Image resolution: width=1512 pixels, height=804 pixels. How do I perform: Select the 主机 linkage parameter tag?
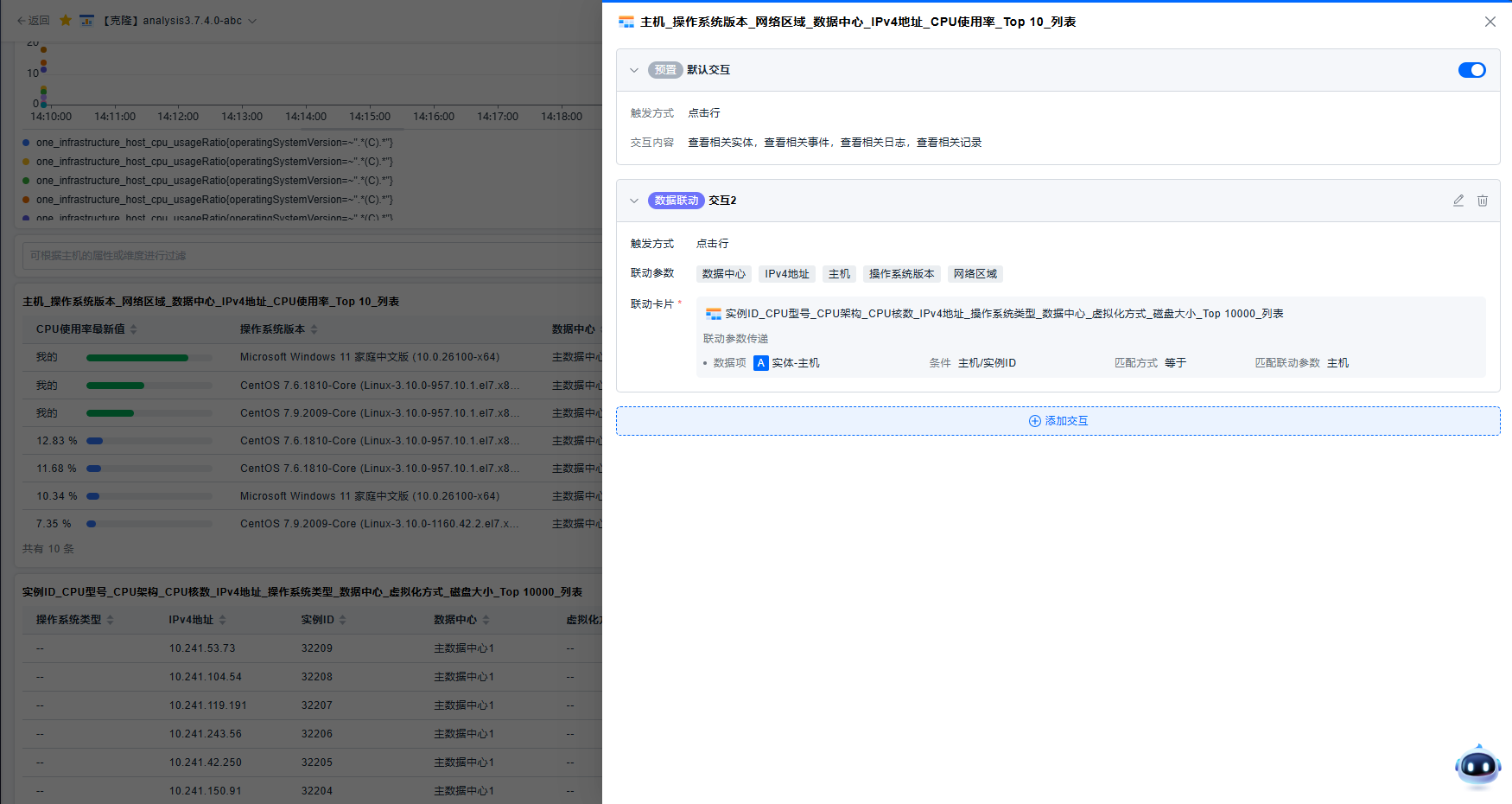click(838, 273)
